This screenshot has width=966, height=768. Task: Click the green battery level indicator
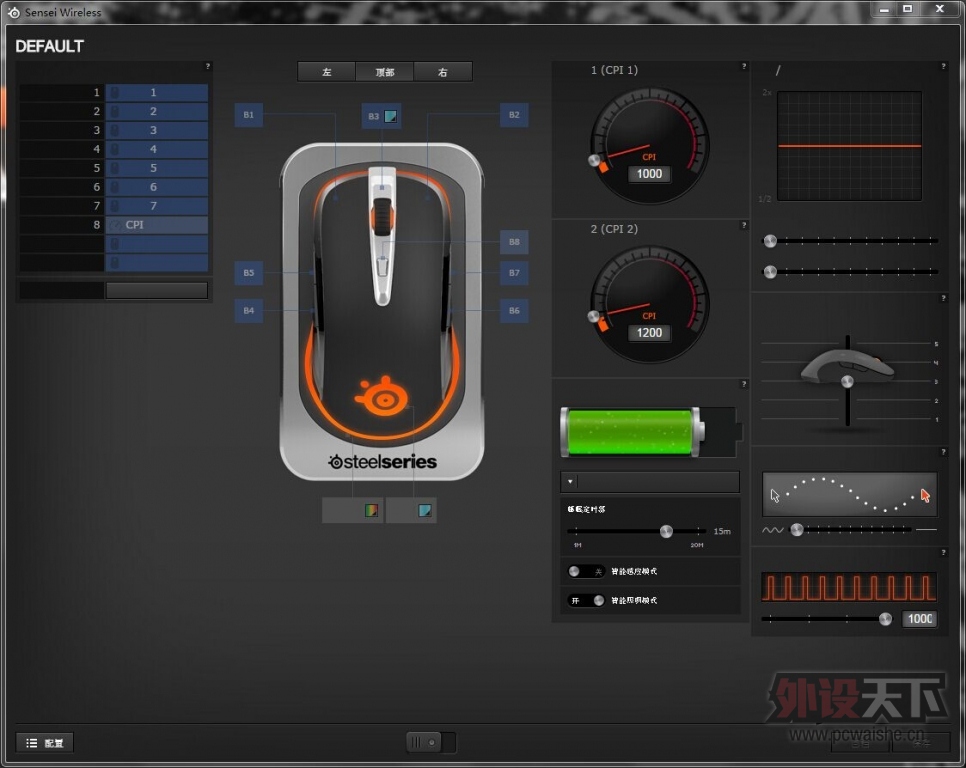click(632, 432)
